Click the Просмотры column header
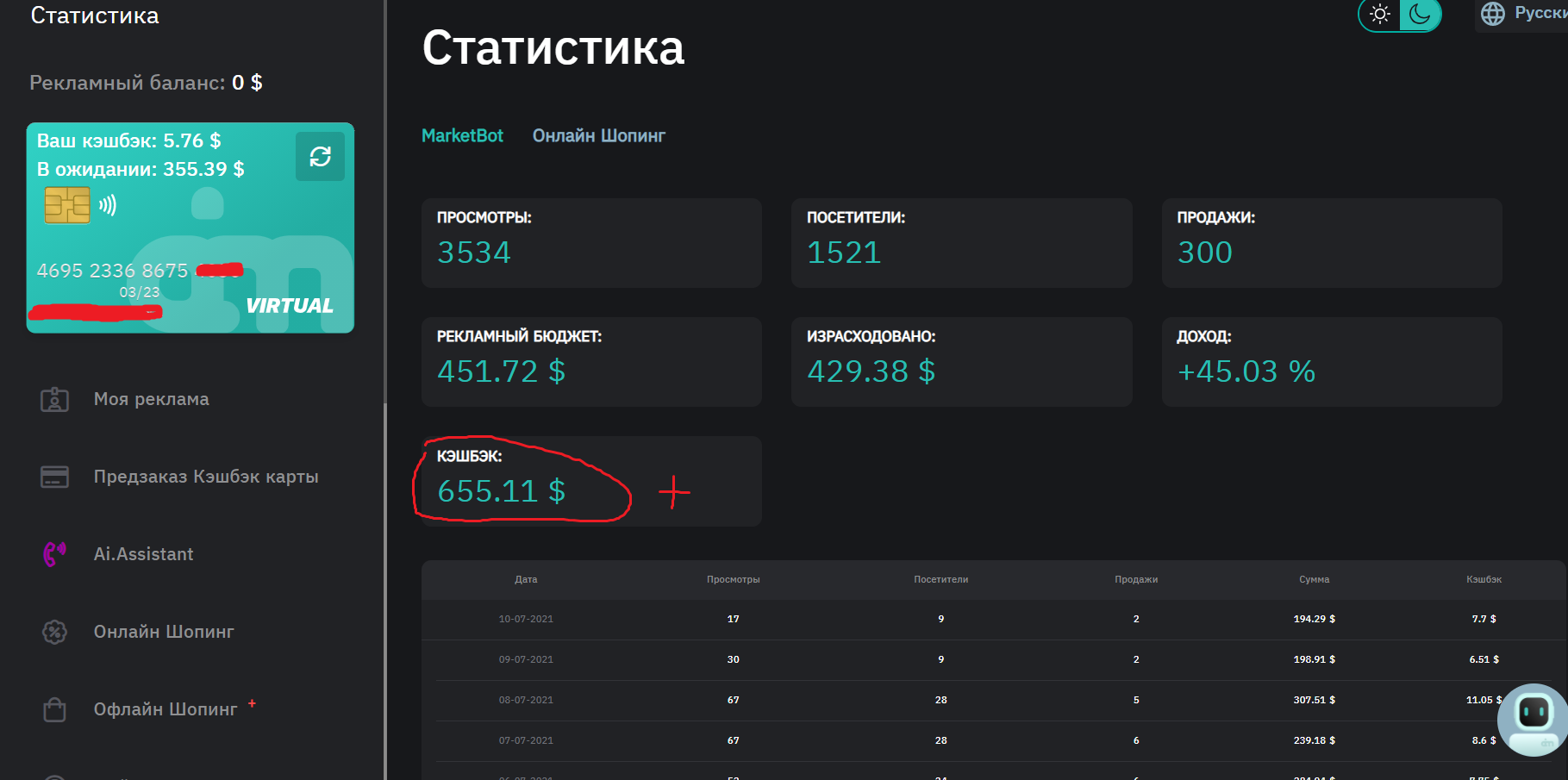Screen dimensions: 1568x780 [x=734, y=579]
